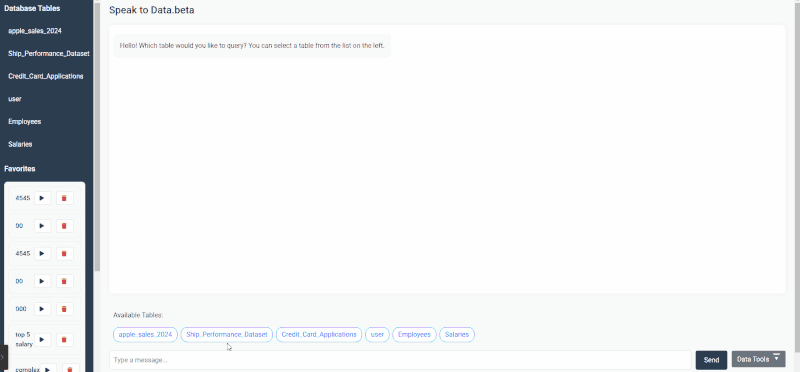Expand the collapsed left edge panel arrow

[x=3, y=358]
